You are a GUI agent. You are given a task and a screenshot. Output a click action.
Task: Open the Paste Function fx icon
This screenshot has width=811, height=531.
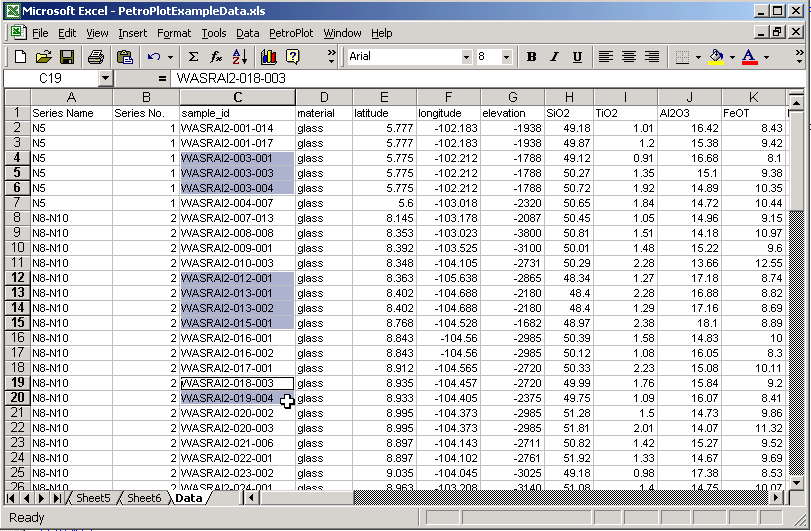point(216,57)
